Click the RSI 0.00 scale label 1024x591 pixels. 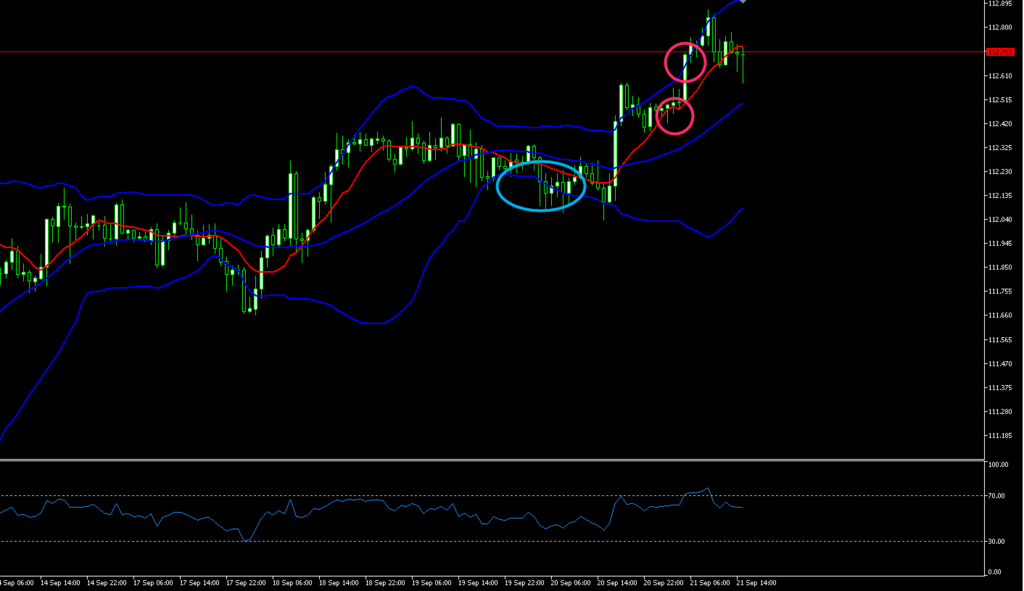pos(995,572)
